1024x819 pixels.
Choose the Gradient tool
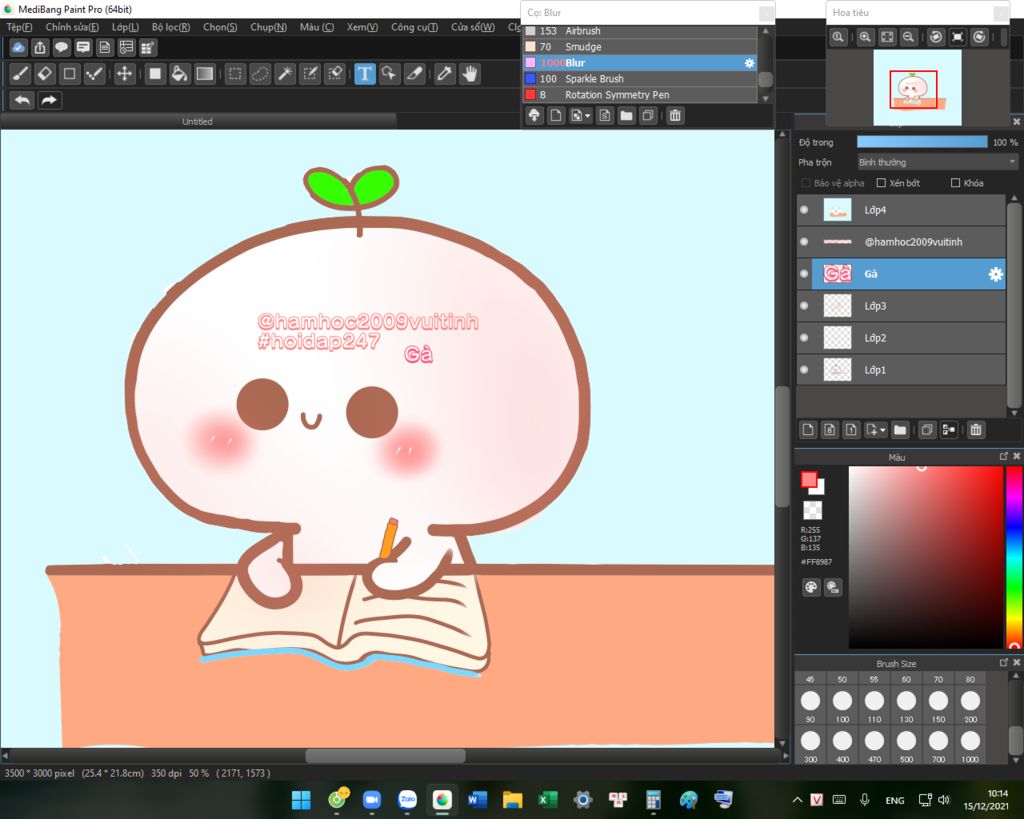coord(204,74)
